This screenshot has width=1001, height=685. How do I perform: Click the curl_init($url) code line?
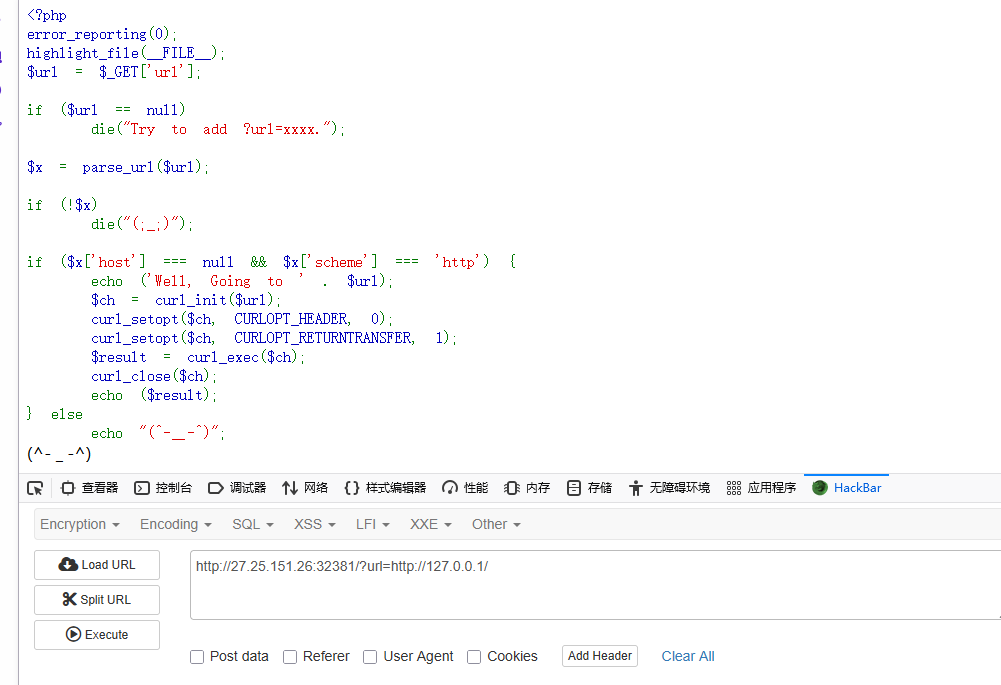tap(186, 300)
